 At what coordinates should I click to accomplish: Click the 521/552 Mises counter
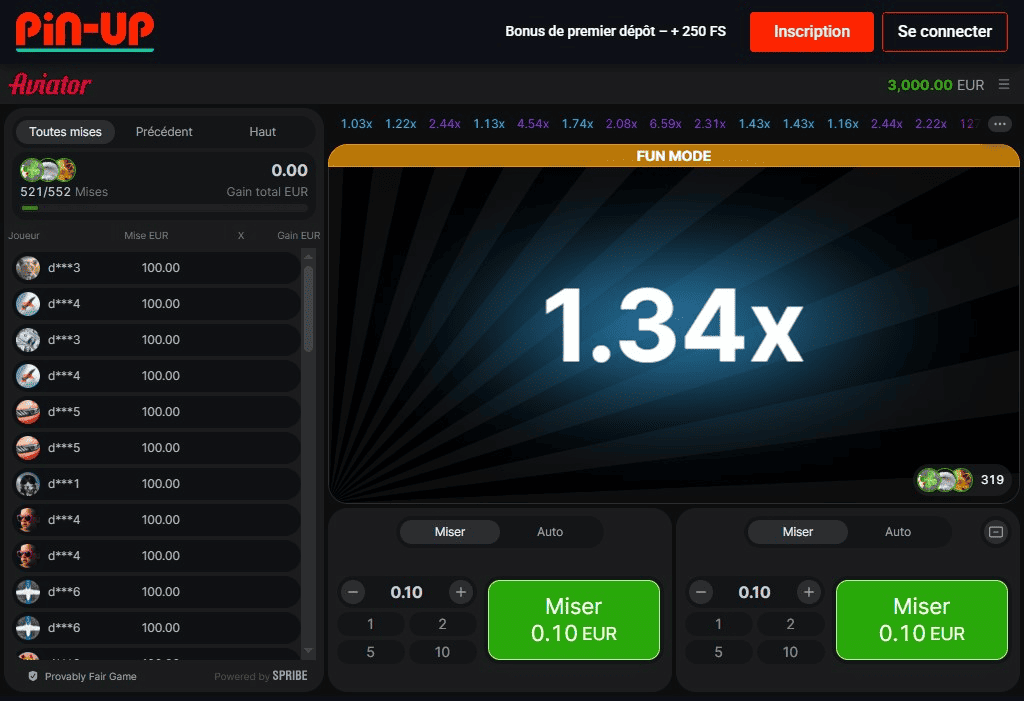[x=64, y=191]
